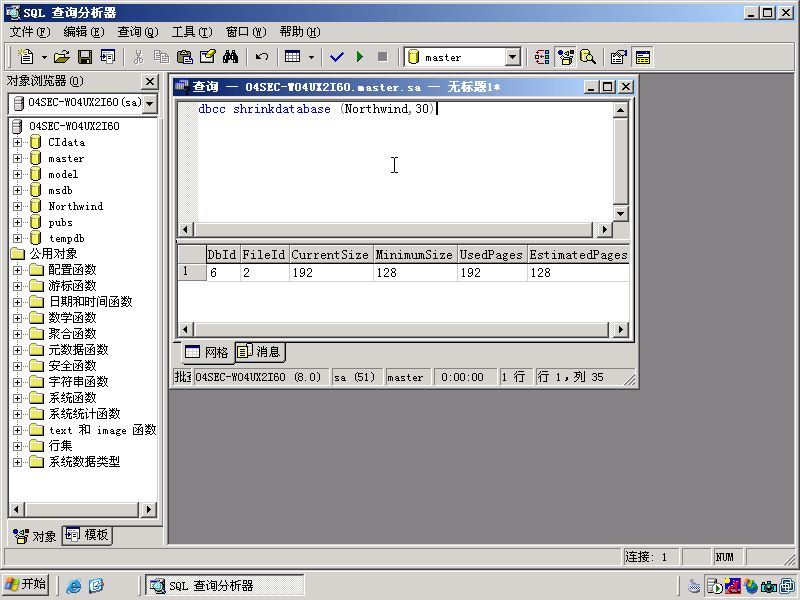Toggle the Object Browser toolbar button
Screen dimensions: 800x600
click(565, 57)
